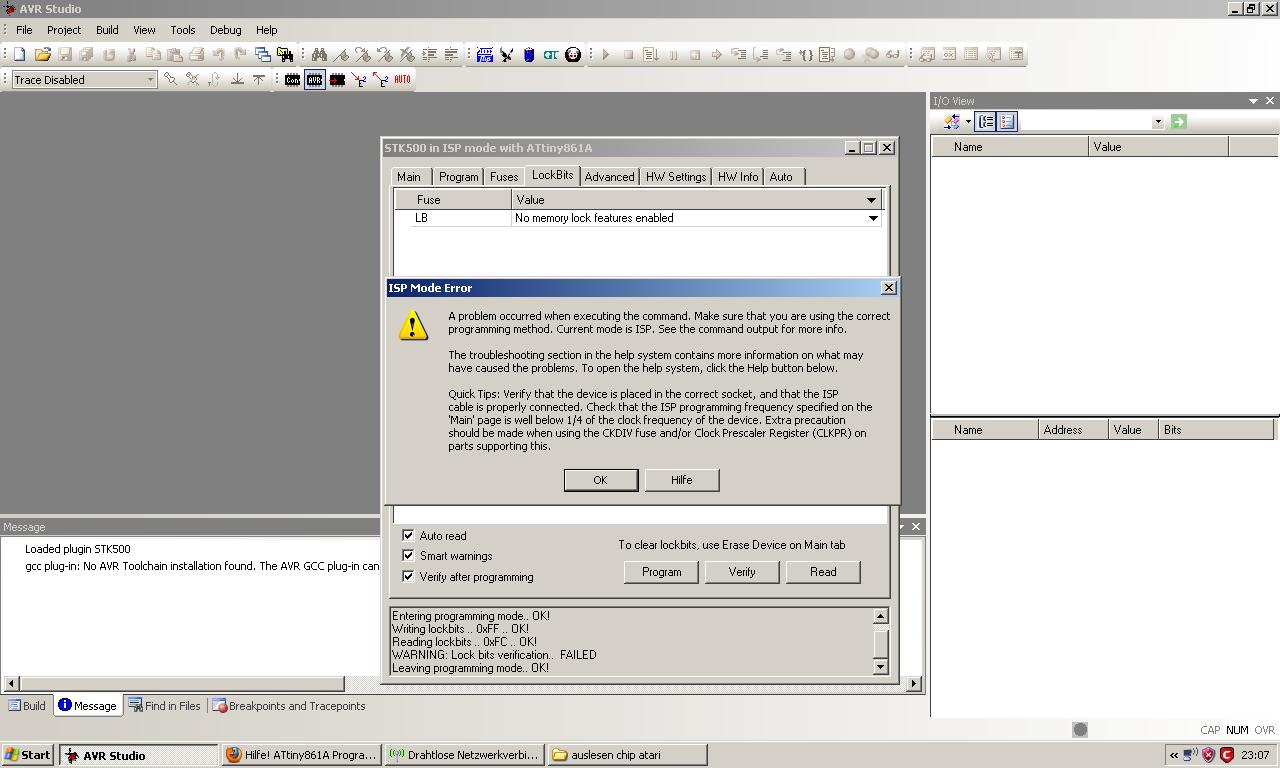Screen dimensions: 1280x768
Task: Open the Build menu
Action: click(107, 30)
